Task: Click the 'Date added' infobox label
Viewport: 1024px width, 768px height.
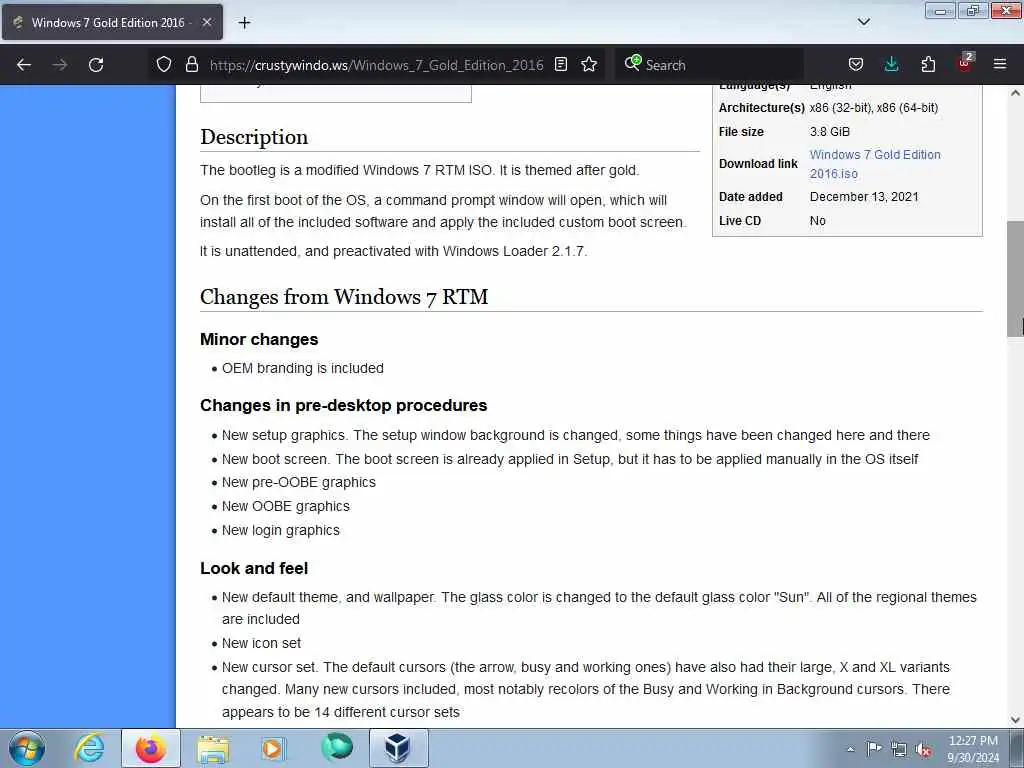Action: point(750,197)
